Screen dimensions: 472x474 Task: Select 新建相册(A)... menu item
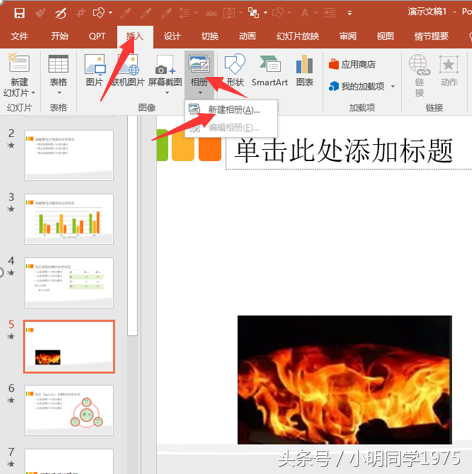tap(231, 110)
